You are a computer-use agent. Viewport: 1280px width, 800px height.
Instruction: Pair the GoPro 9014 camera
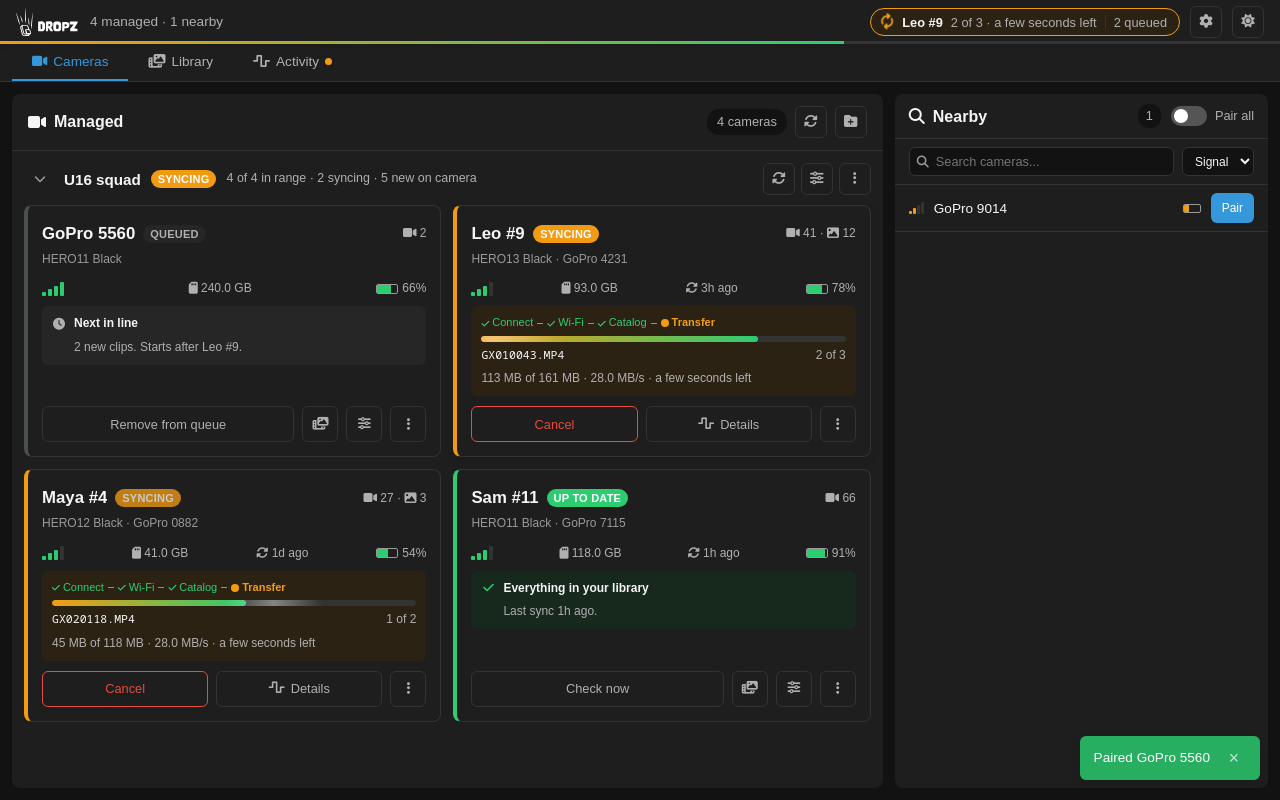point(1232,208)
